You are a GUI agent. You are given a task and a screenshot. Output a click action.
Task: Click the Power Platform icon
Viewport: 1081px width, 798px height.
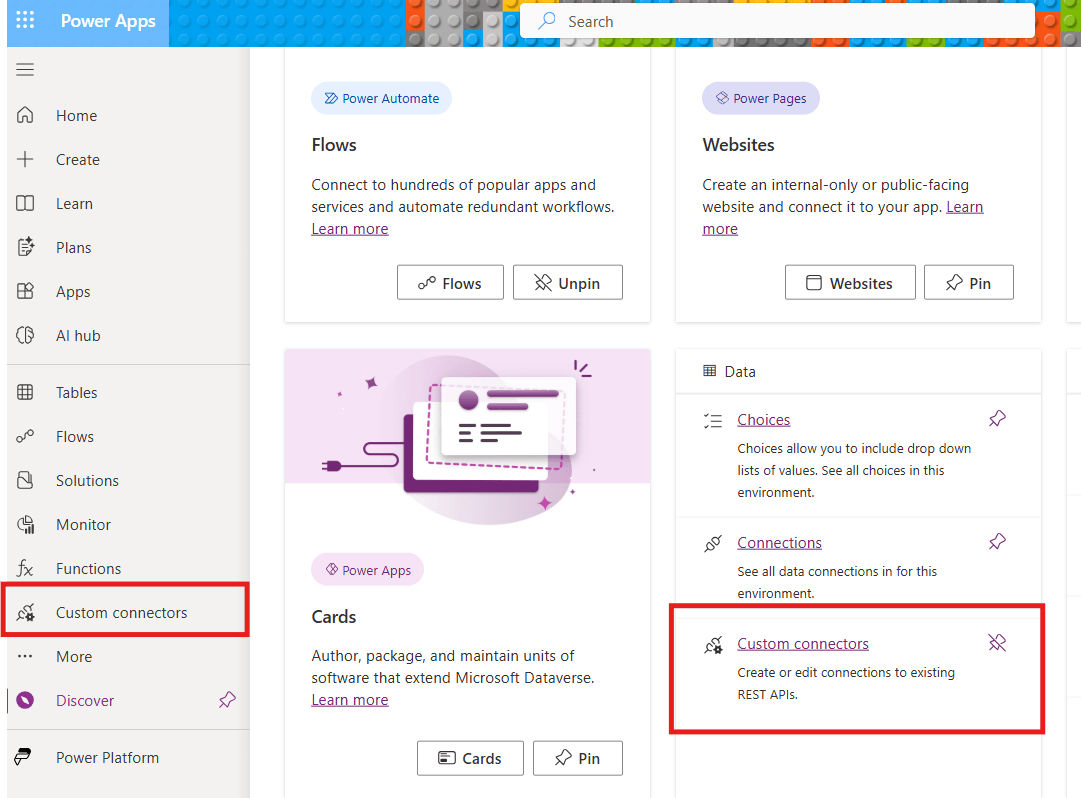point(23,757)
